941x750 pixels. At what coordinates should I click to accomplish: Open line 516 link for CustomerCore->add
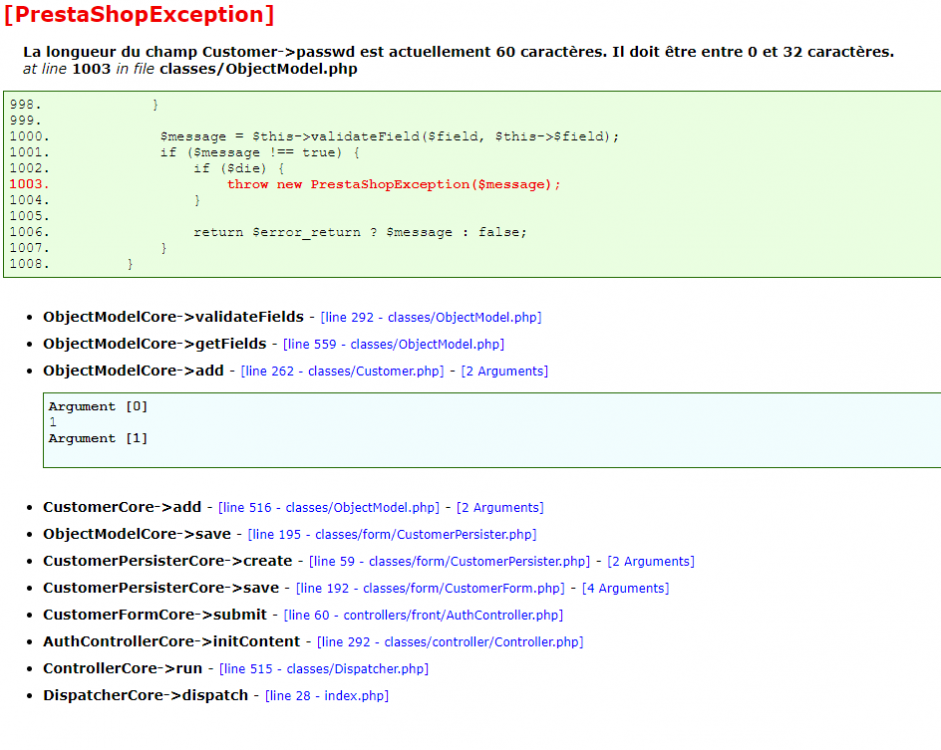[x=328, y=507]
